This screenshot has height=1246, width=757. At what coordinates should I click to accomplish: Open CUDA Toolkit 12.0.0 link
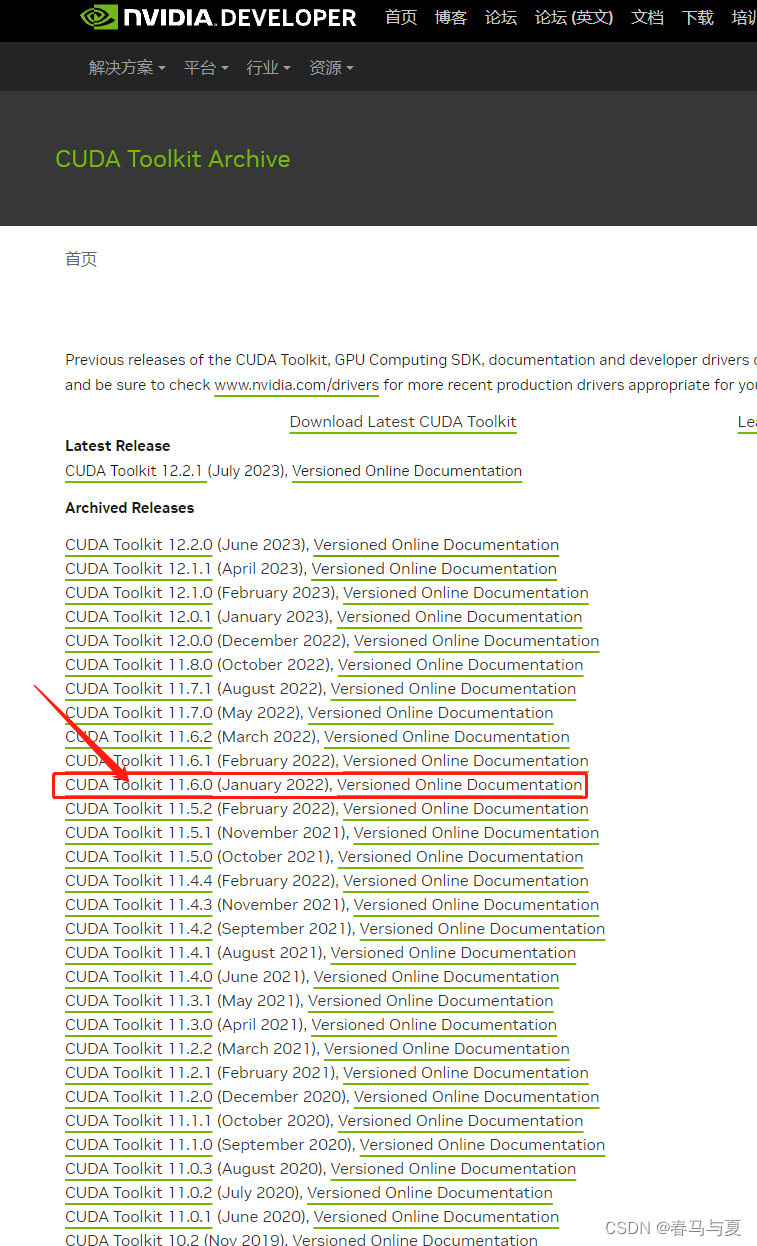pos(139,641)
